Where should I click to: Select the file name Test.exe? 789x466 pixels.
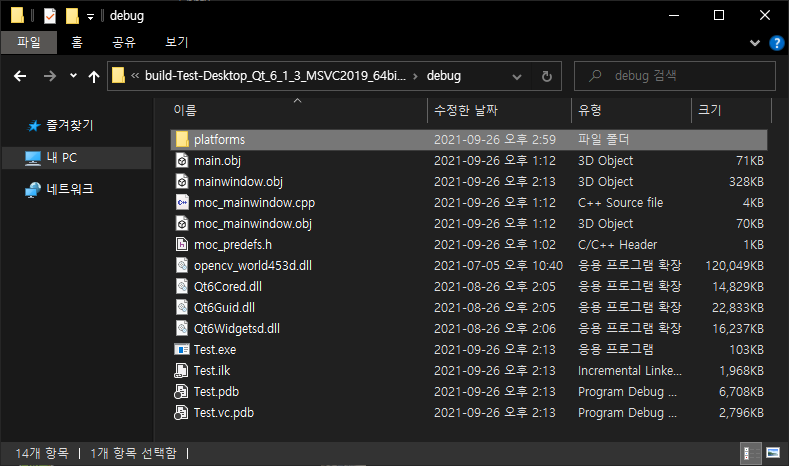[x=215, y=350]
